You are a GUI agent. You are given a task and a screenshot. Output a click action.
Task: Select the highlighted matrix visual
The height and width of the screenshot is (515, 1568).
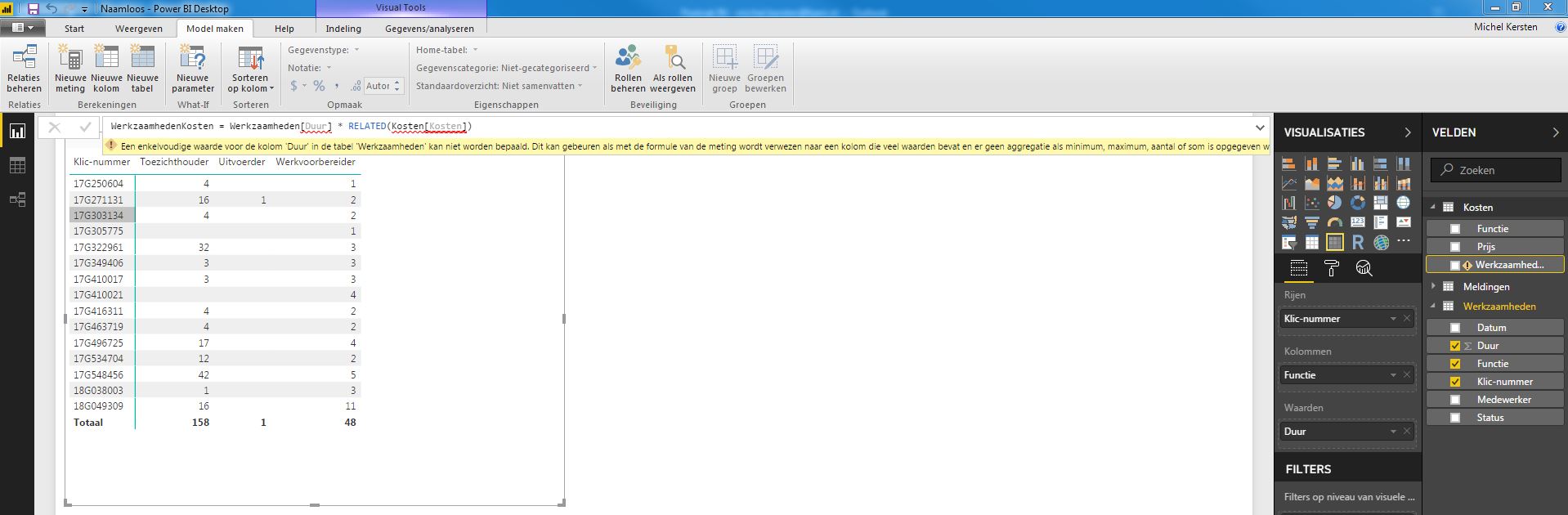(x=1334, y=241)
